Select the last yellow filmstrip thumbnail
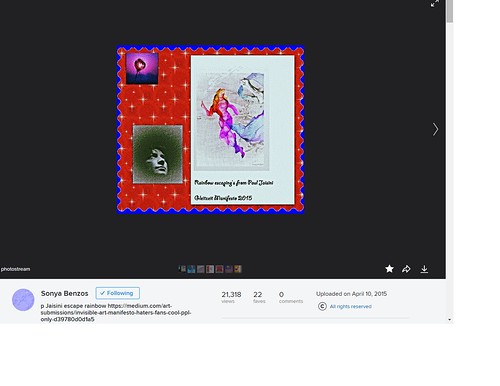500x386 pixels. click(238, 269)
